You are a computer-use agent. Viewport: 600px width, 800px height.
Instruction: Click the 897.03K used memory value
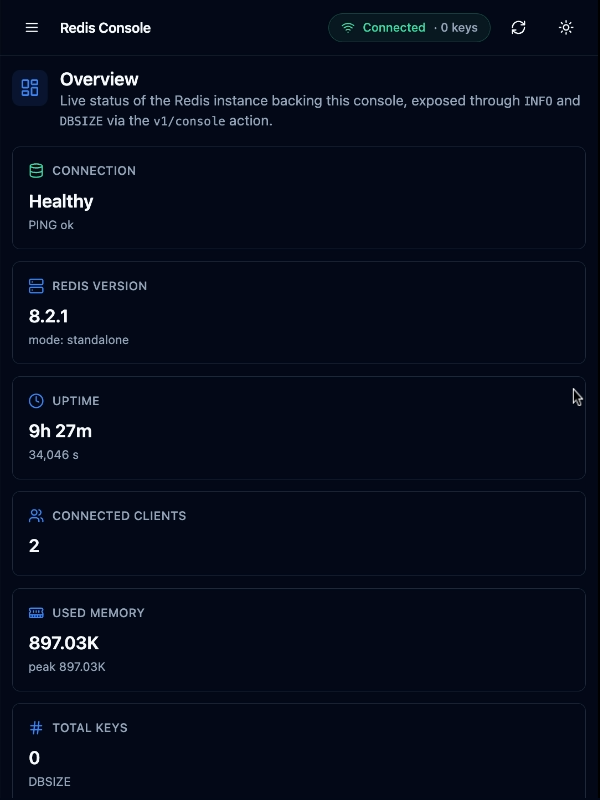pyautogui.click(x=64, y=643)
